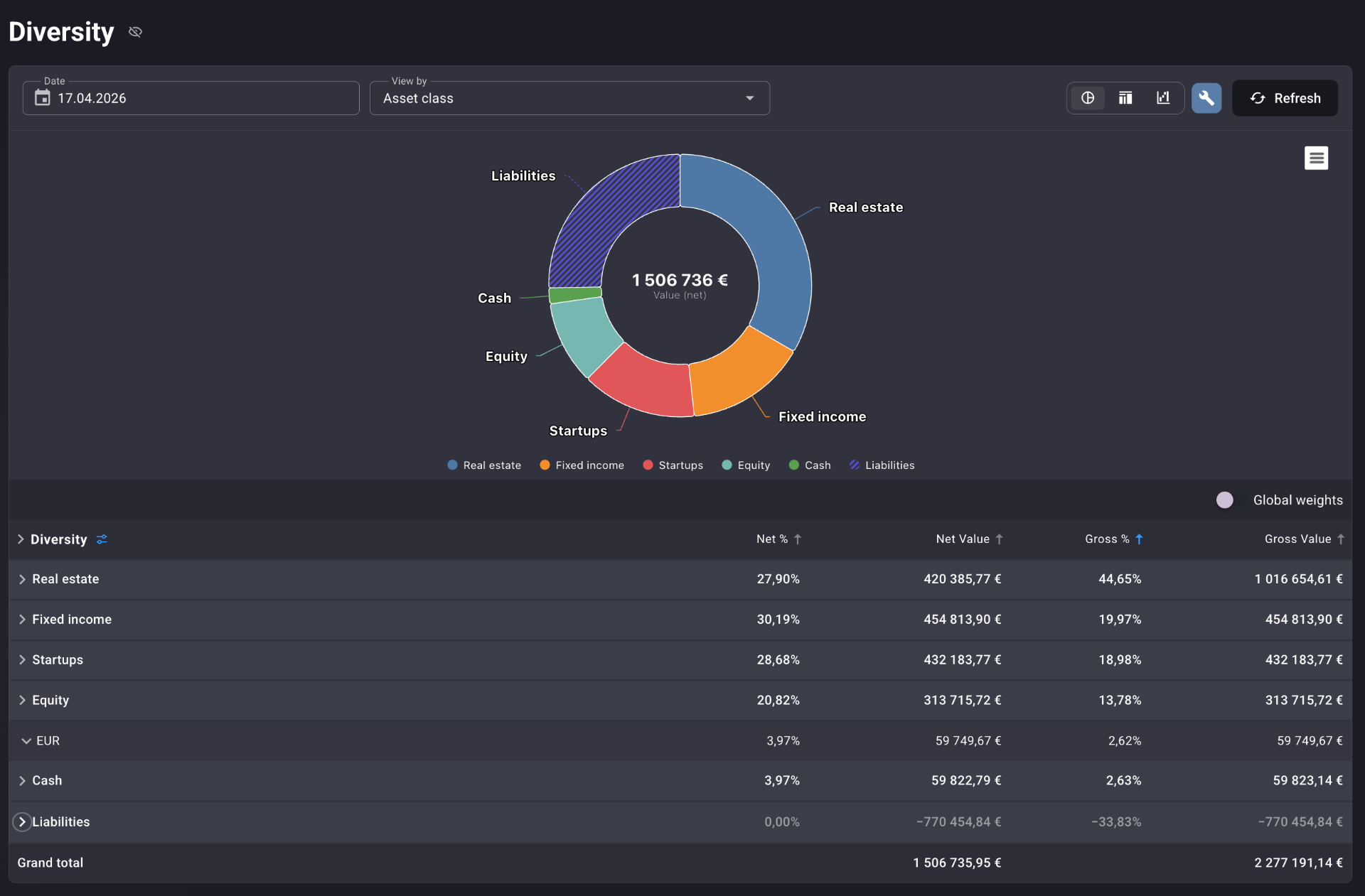Open the date picker calendar icon
Screen dimensions: 1365x896
pyautogui.click(x=43, y=98)
